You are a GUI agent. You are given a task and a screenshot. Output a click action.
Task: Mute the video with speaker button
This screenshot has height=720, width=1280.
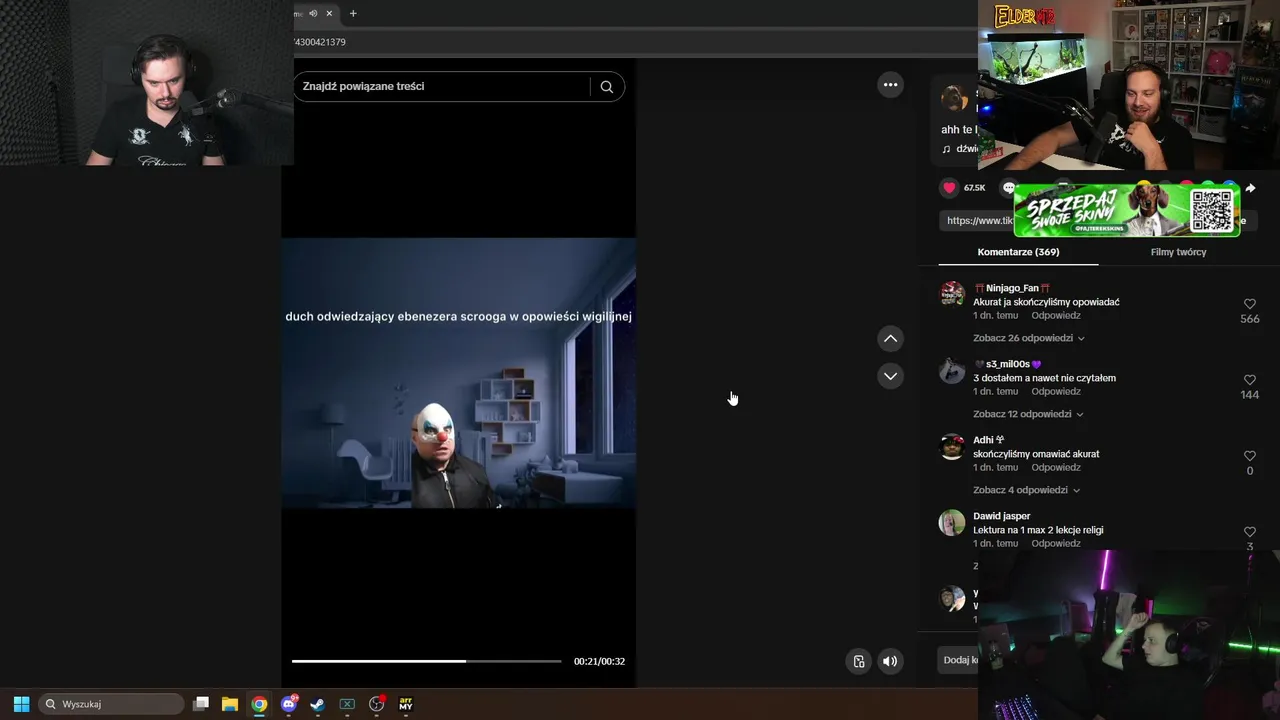890,661
